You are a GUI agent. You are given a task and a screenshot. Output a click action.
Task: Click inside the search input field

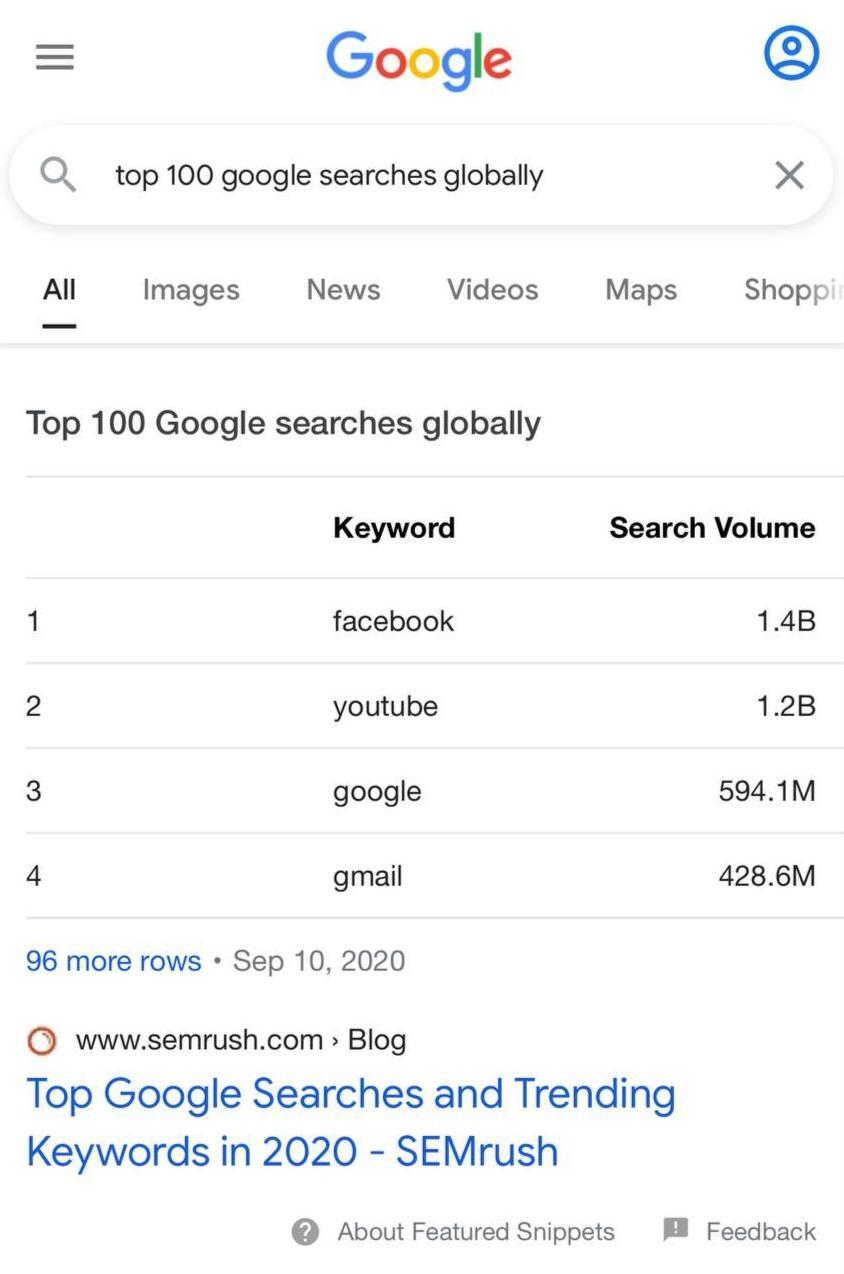pos(400,174)
